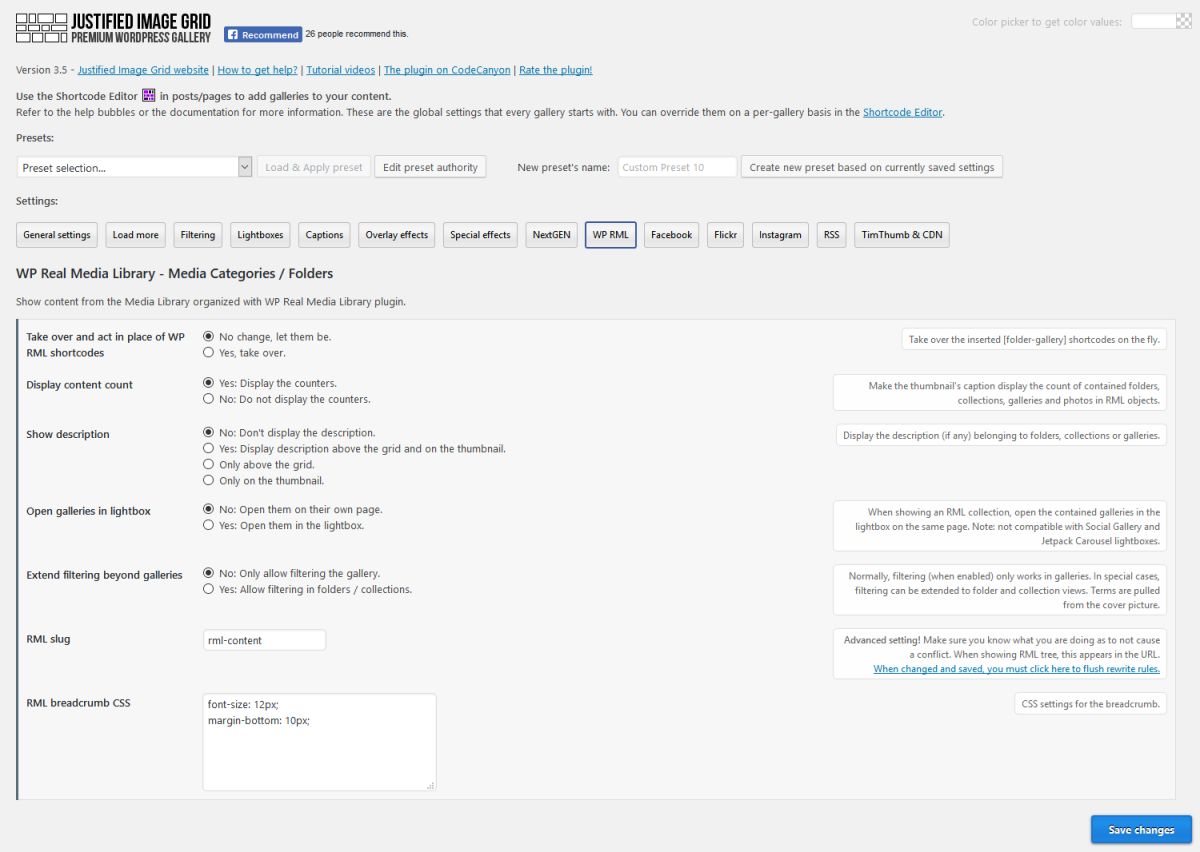This screenshot has width=1200, height=852.
Task: Select 'Yes: Allow filtering in folders / collections'
Action: 208,589
